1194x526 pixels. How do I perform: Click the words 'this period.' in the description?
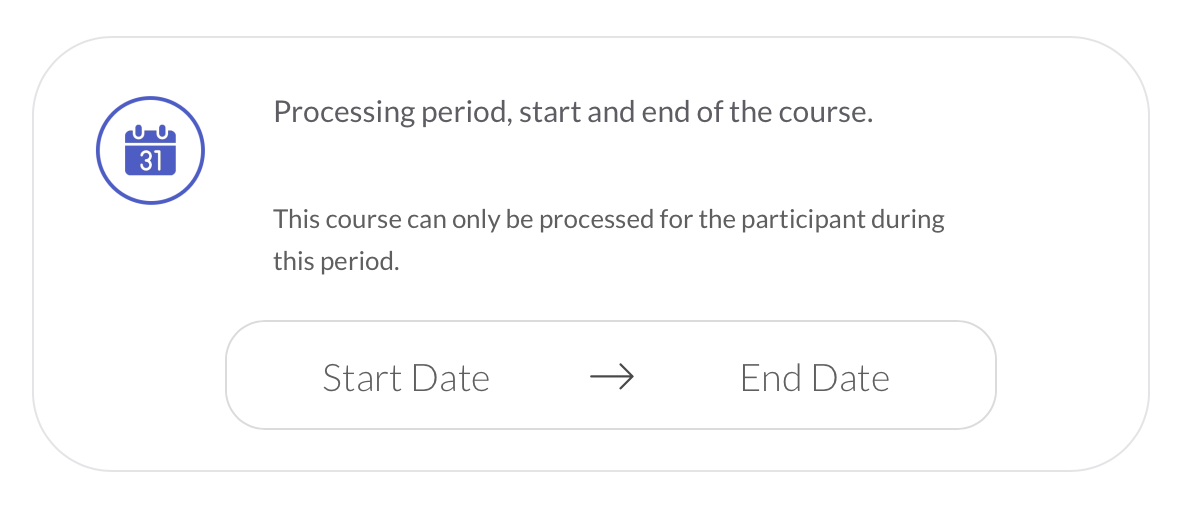336,262
